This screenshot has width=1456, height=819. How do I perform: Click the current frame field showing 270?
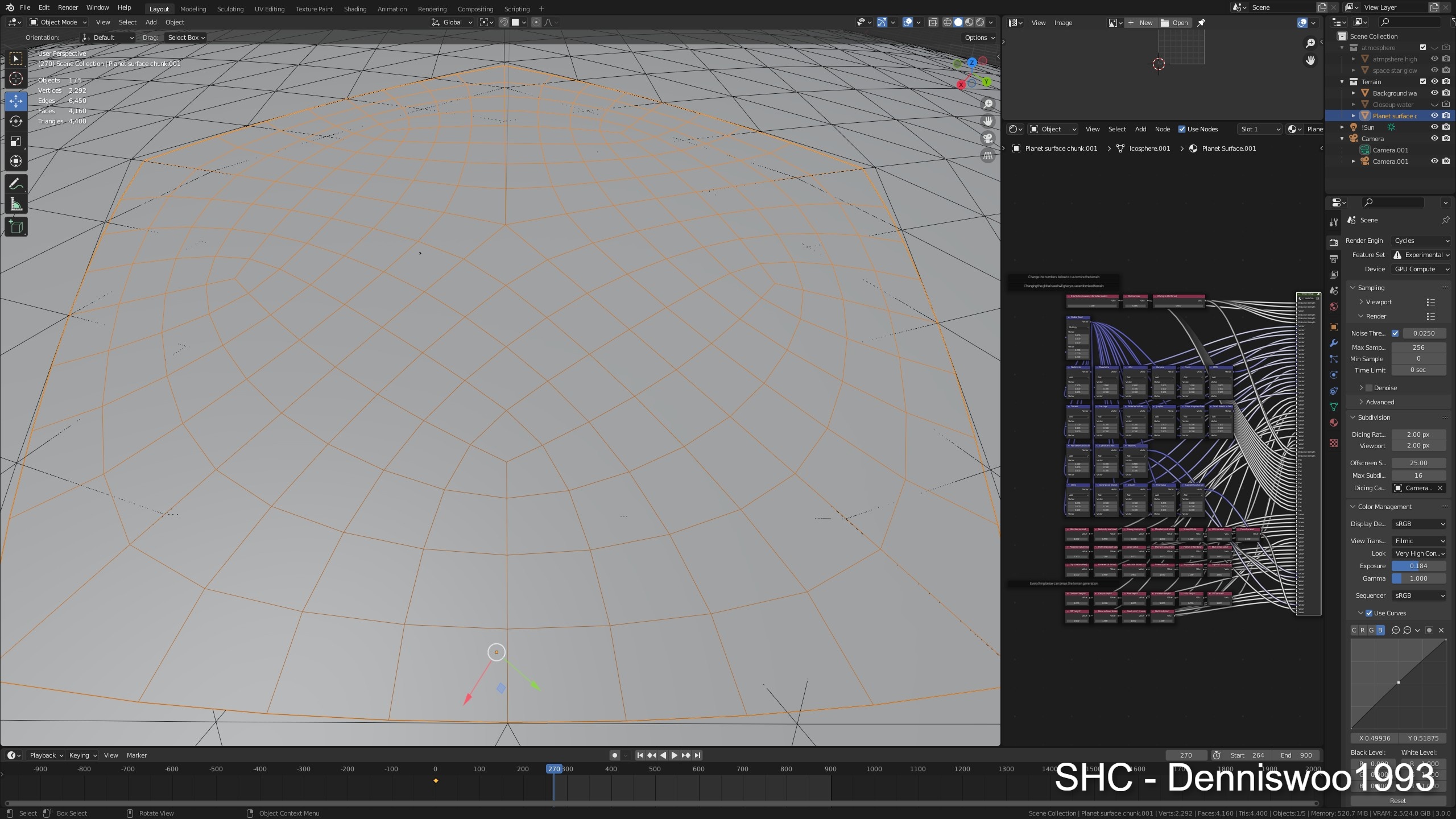tap(1186, 755)
